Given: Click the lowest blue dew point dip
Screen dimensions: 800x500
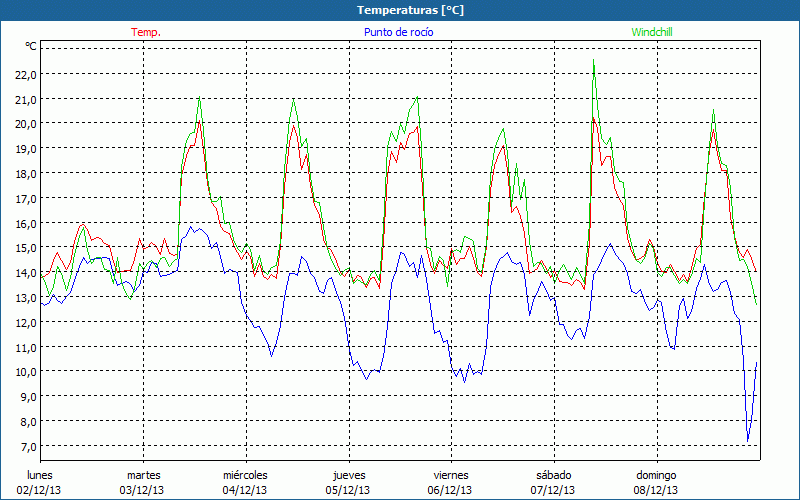Looking at the screenshot, I should click(748, 440).
